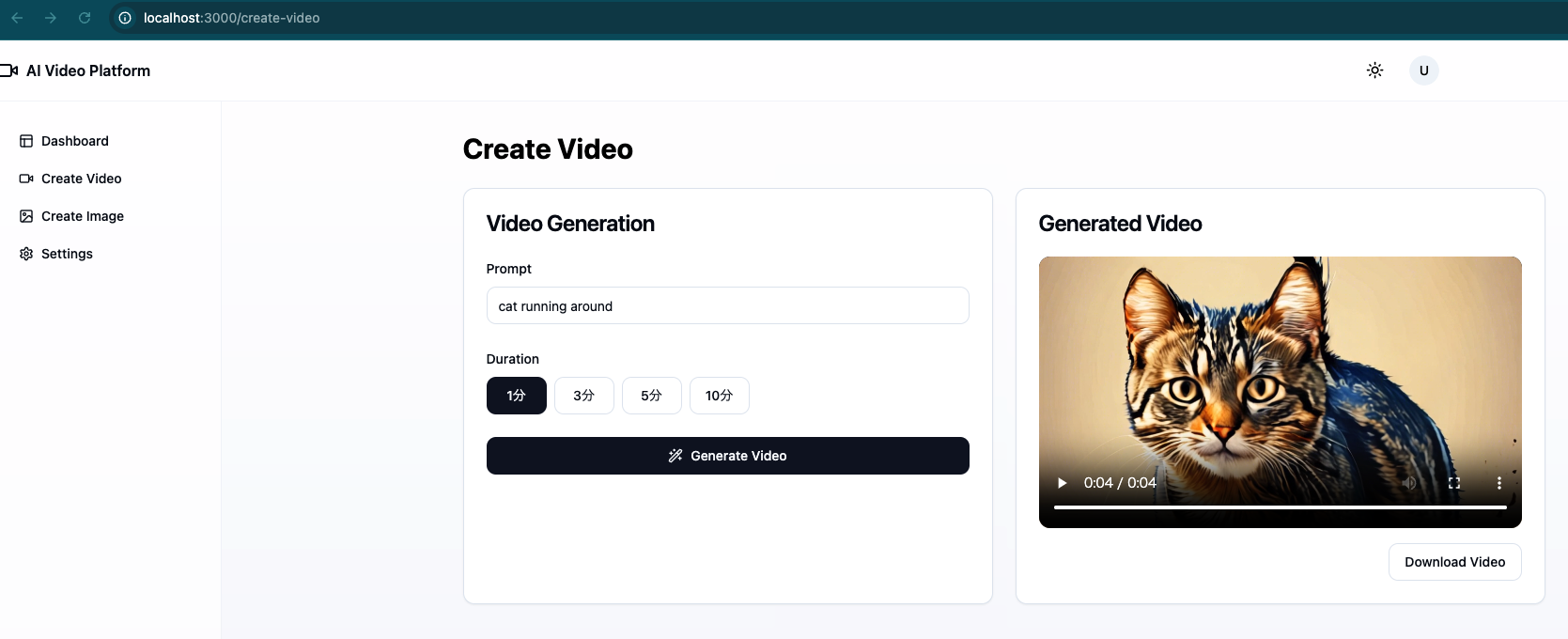Click the video volume speaker icon
Screen dimensions: 1568x639
coord(1409,483)
